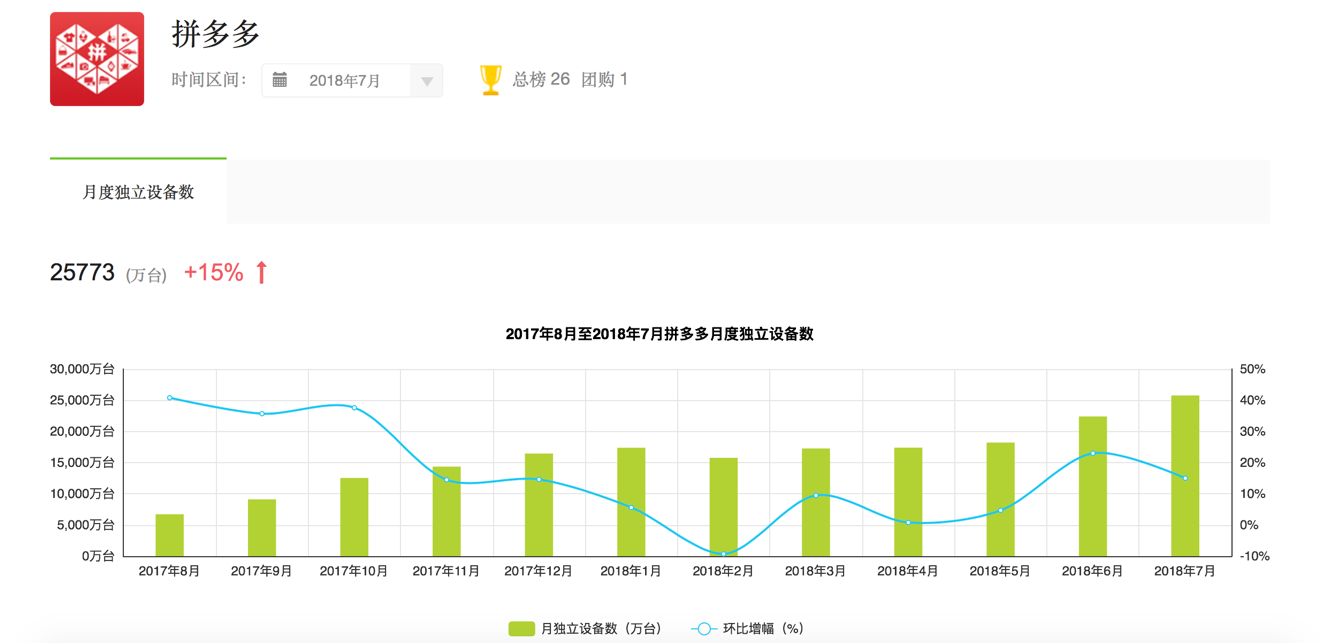Click the 时间区间 label

(209, 80)
